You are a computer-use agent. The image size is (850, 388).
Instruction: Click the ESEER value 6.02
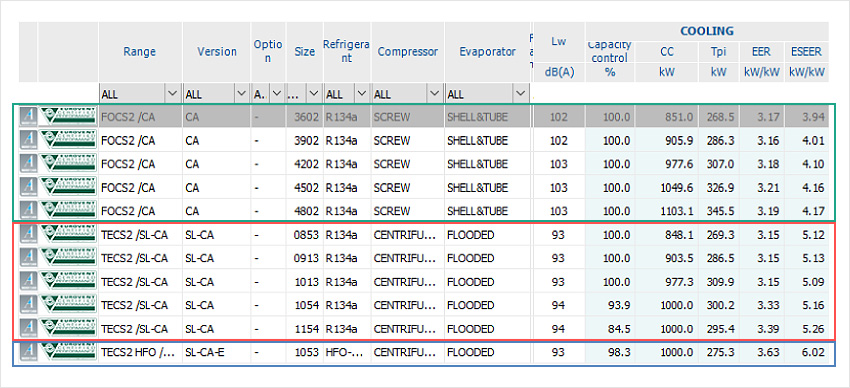(806, 352)
